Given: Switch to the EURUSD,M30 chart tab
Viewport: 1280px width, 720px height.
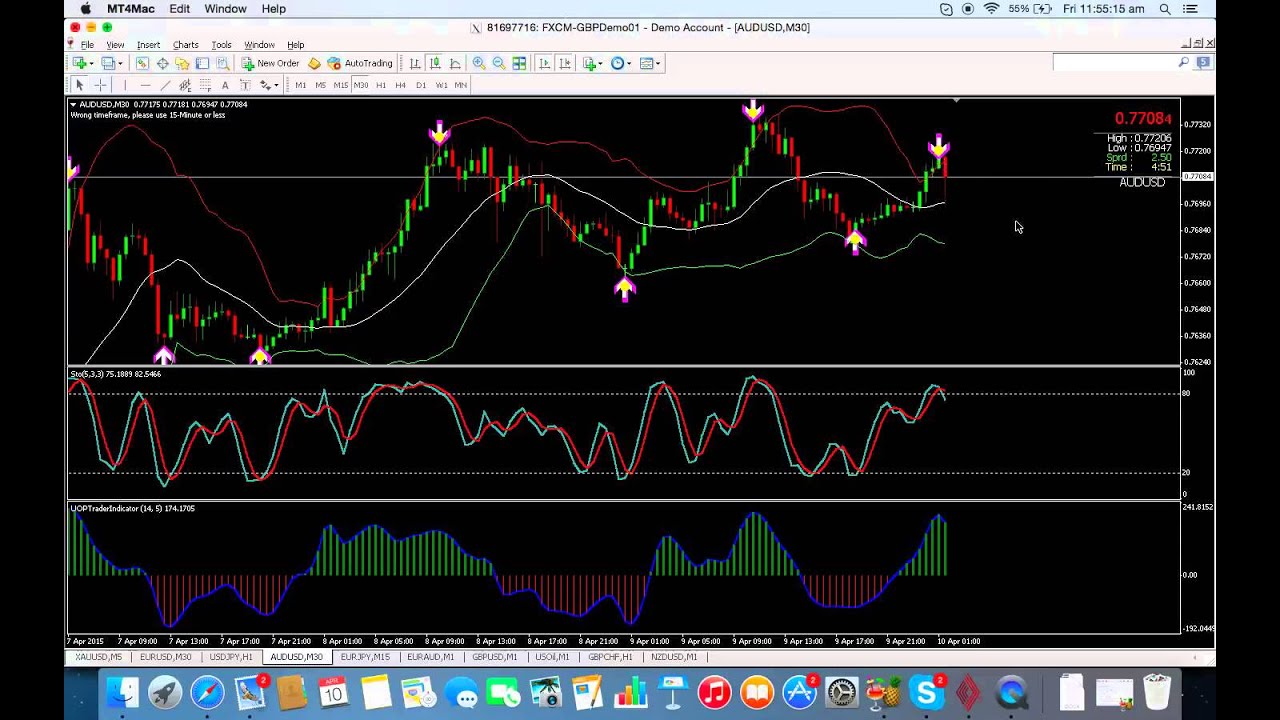Looking at the screenshot, I should click(x=165, y=657).
